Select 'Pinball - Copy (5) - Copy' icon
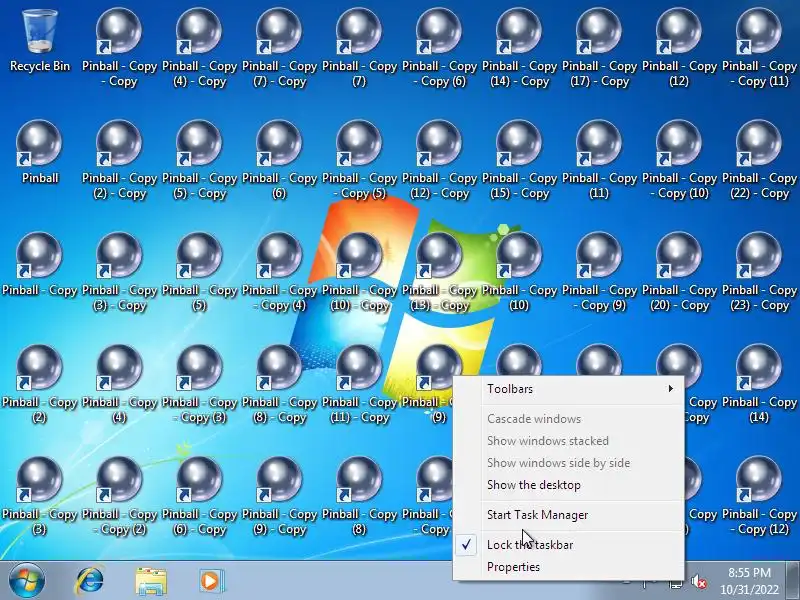The width and height of the screenshot is (800, 600). (199, 159)
